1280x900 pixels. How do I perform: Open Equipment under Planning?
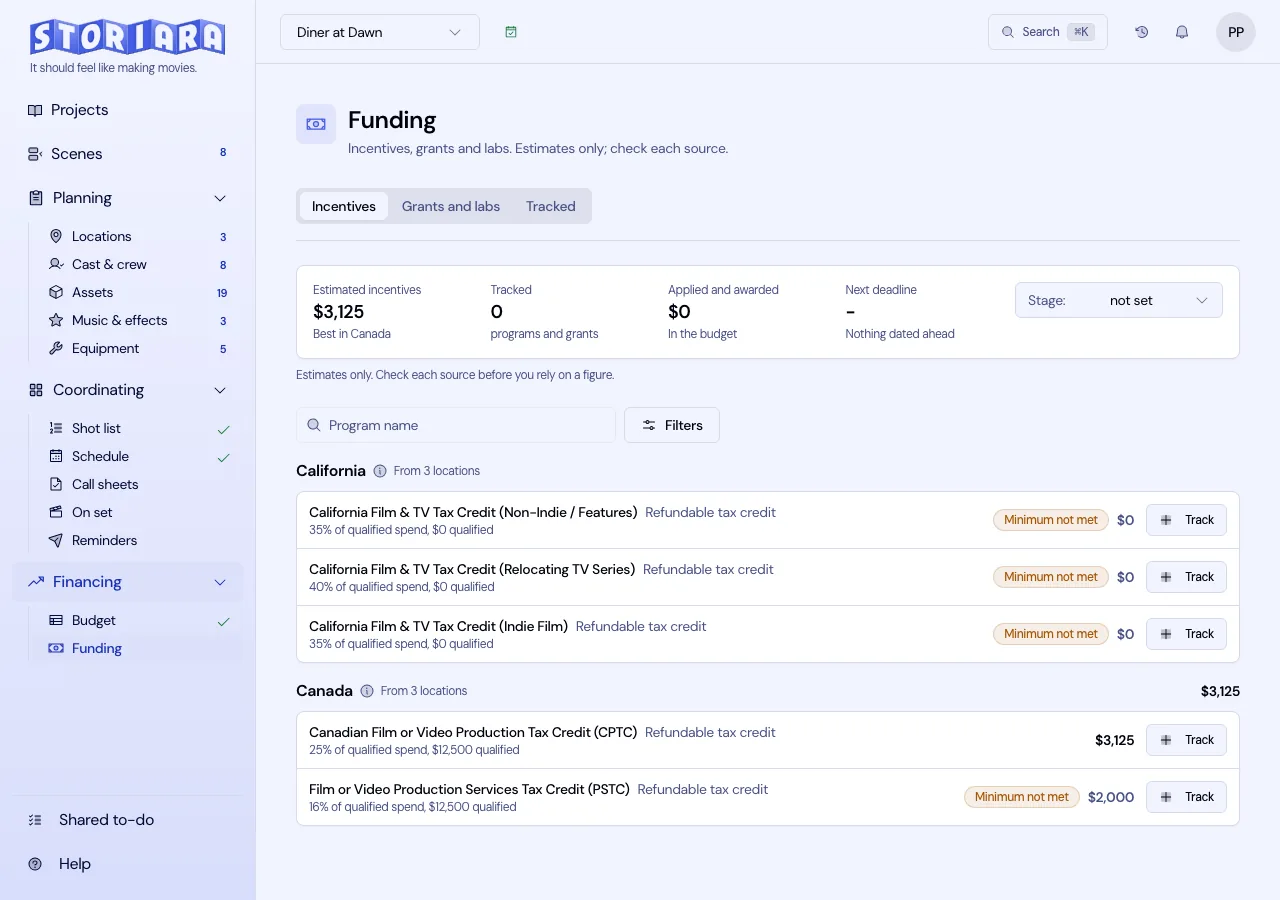point(137,348)
